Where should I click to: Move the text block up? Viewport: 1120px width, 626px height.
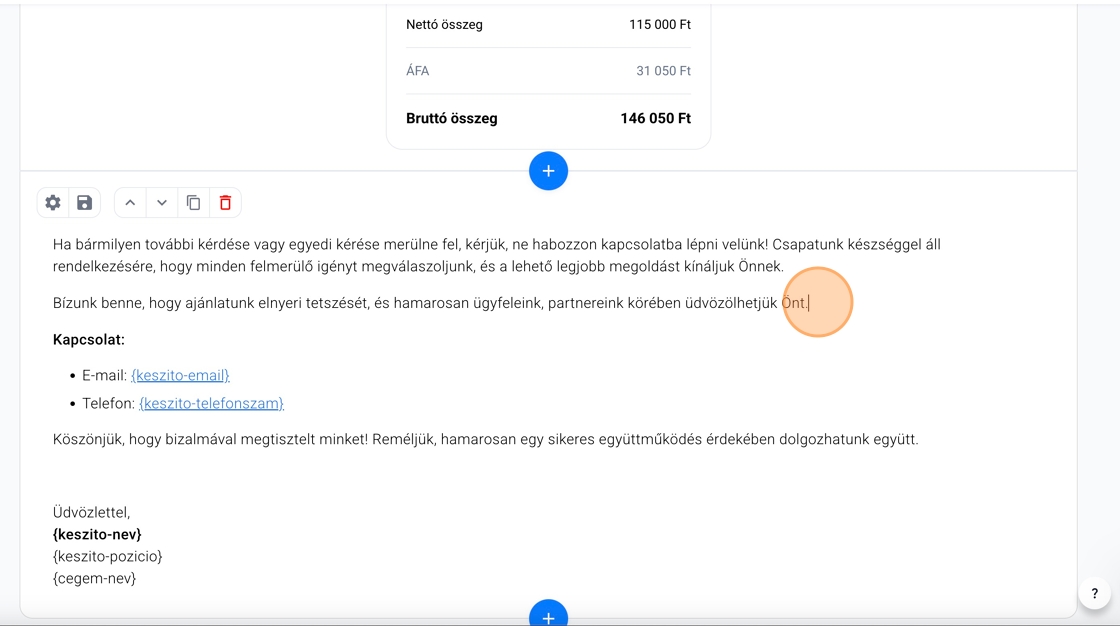coord(130,203)
